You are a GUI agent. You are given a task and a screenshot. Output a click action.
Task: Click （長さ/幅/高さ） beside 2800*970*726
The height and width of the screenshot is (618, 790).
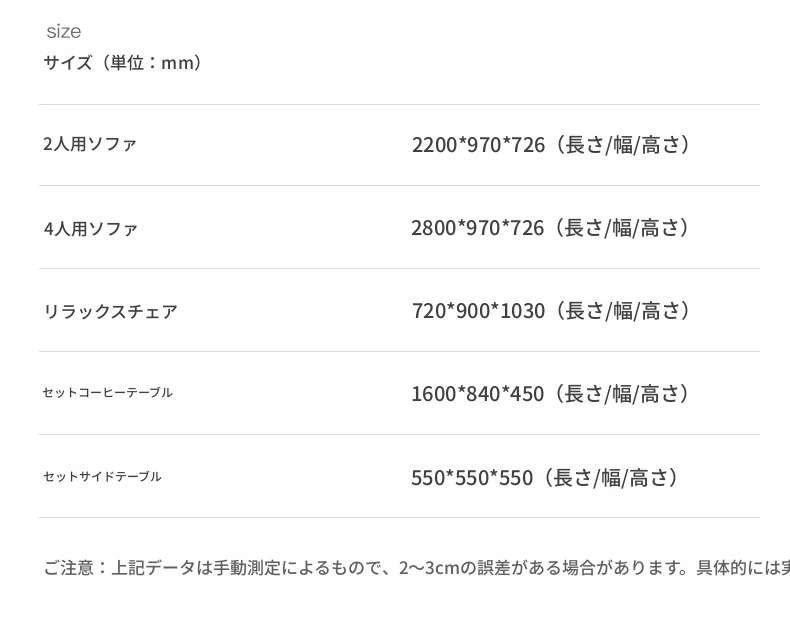pyautogui.click(x=622, y=228)
